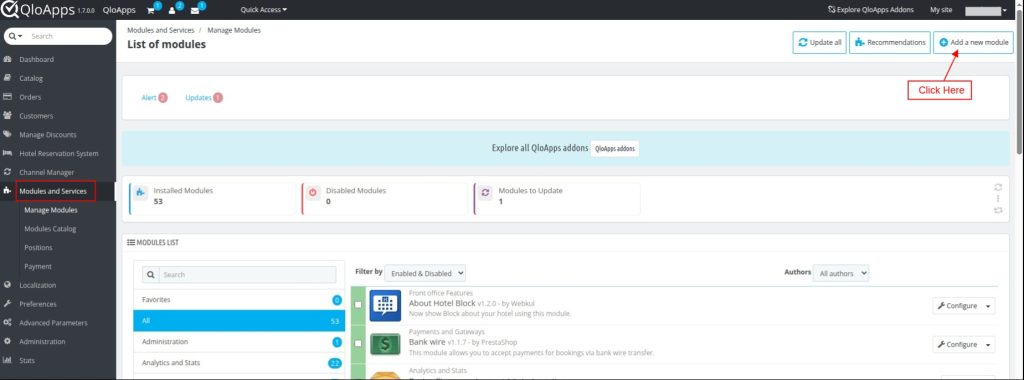Click the Bank wire module icon

click(x=385, y=344)
